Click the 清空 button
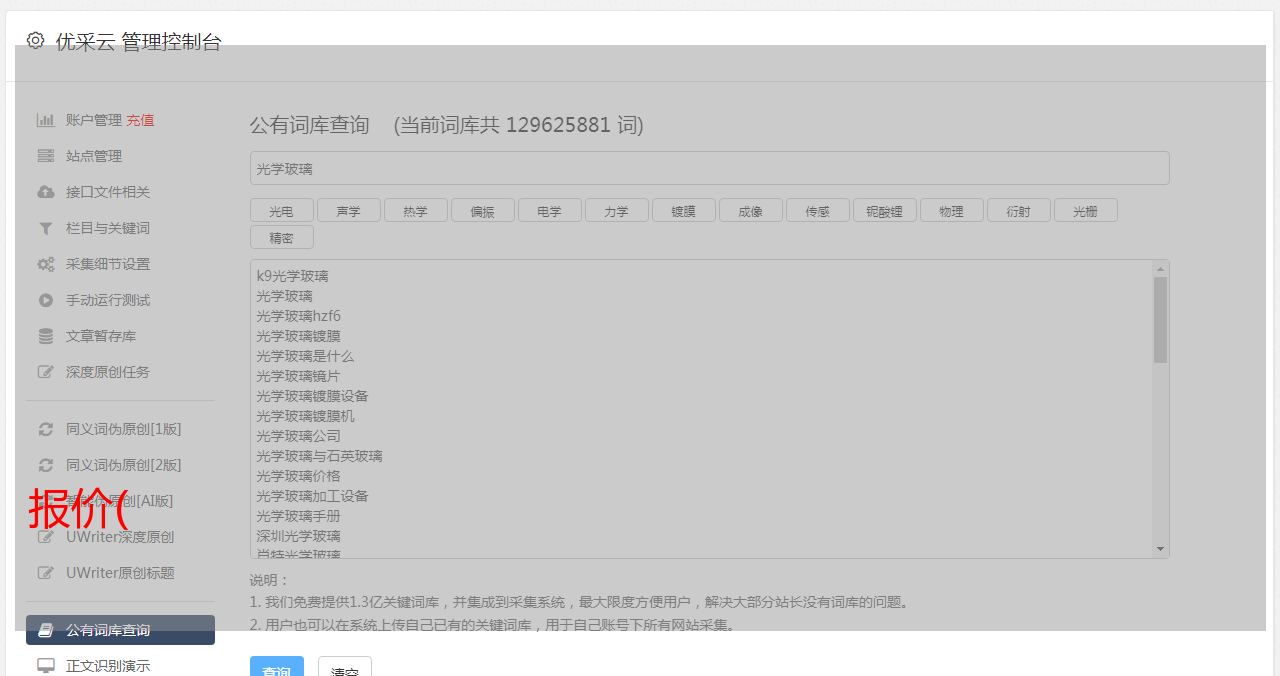 [x=345, y=668]
